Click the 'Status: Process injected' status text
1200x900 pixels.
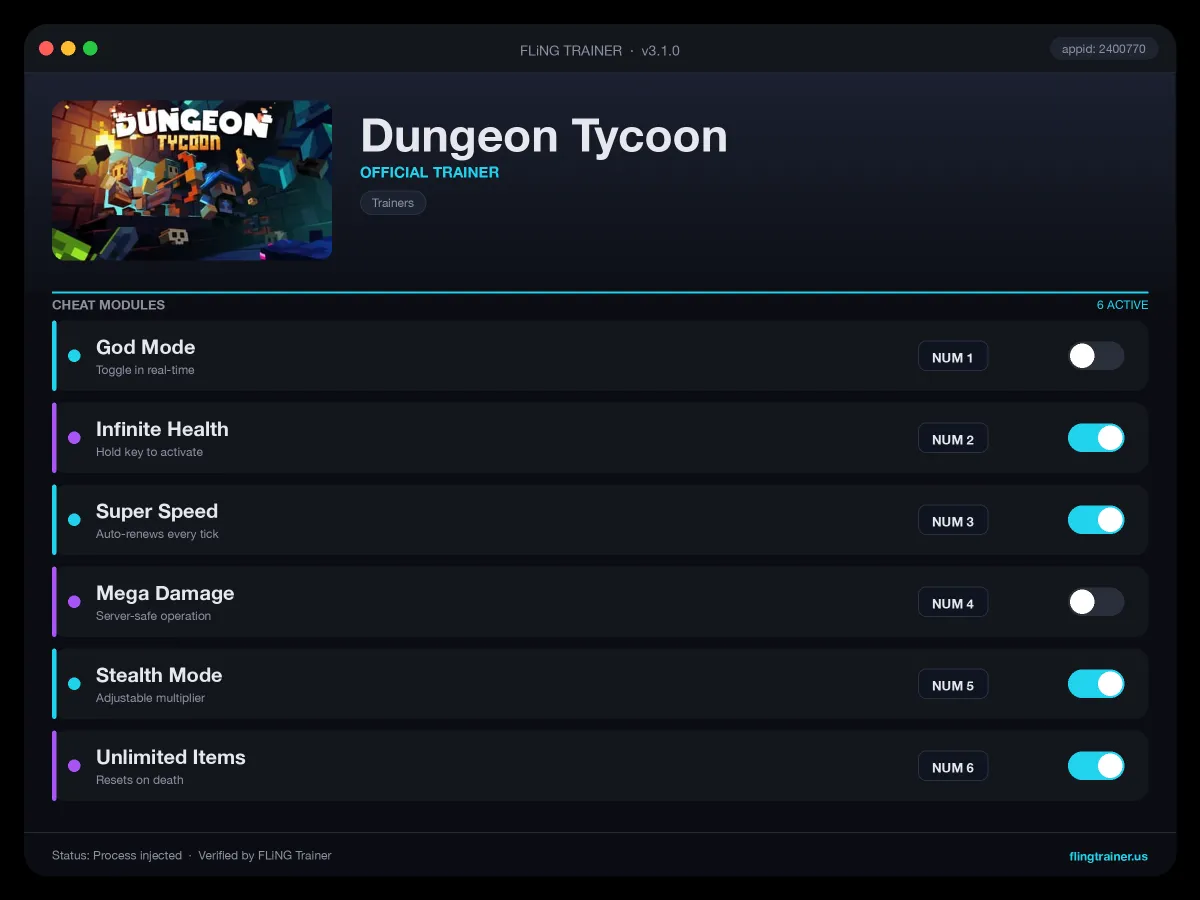(117, 856)
